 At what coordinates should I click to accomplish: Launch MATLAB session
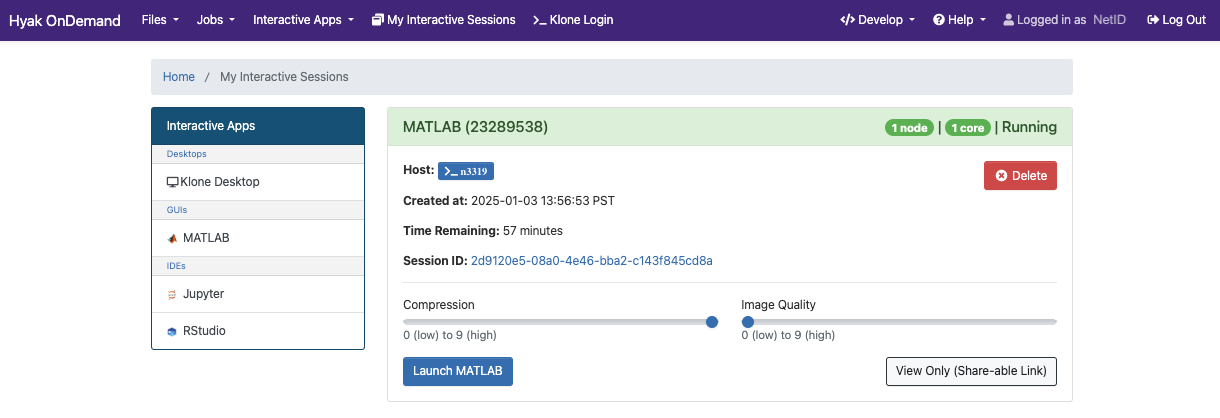[x=458, y=371]
